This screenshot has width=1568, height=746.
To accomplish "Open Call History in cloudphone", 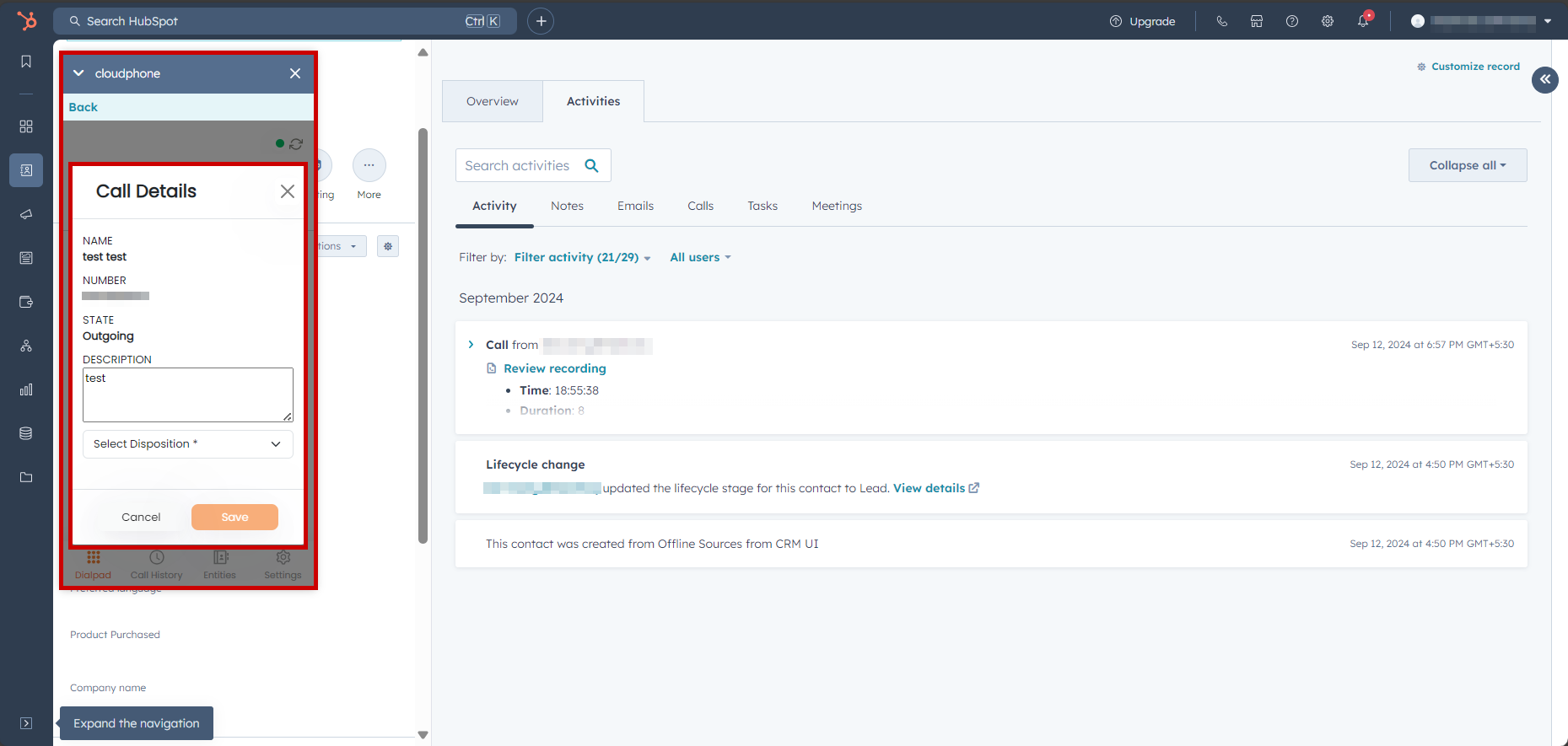I will (x=156, y=565).
